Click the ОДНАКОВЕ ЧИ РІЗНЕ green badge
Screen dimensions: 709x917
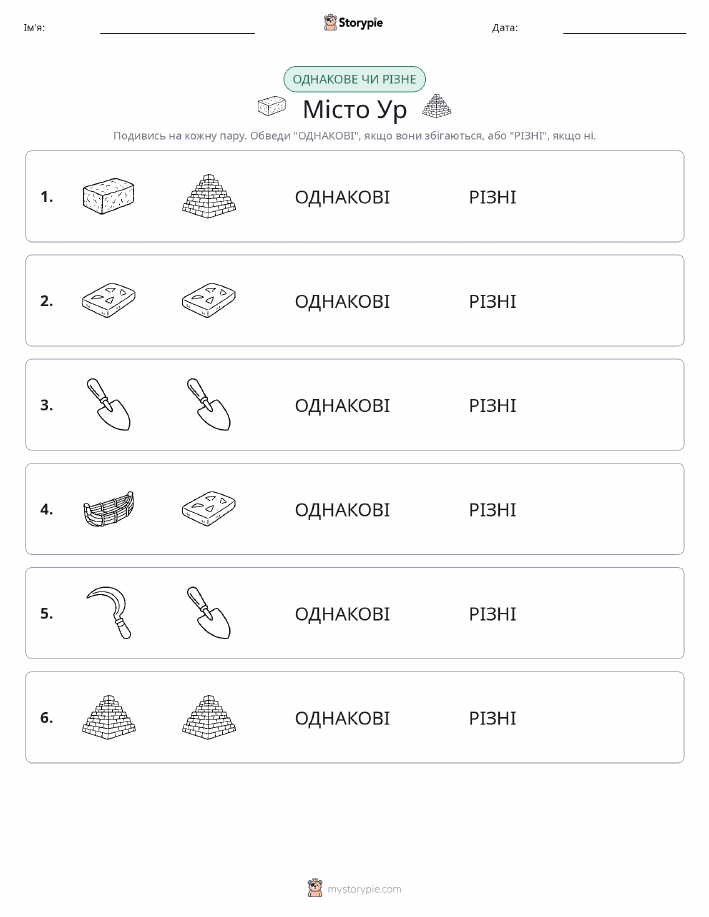point(354,79)
